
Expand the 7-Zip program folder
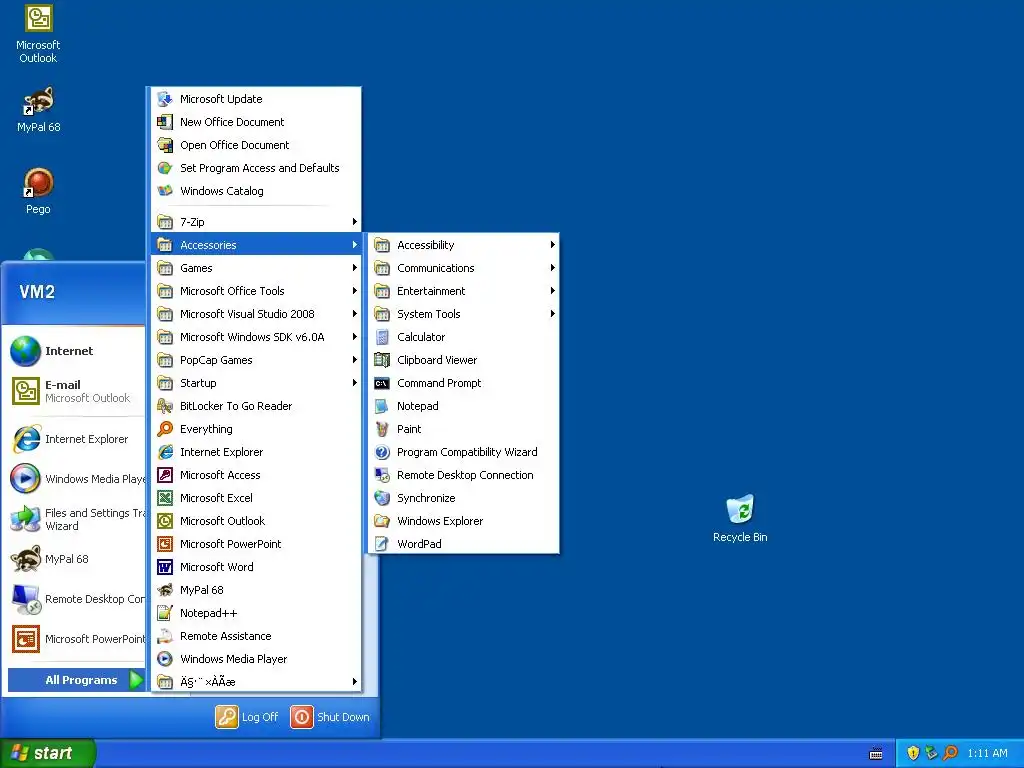257,222
